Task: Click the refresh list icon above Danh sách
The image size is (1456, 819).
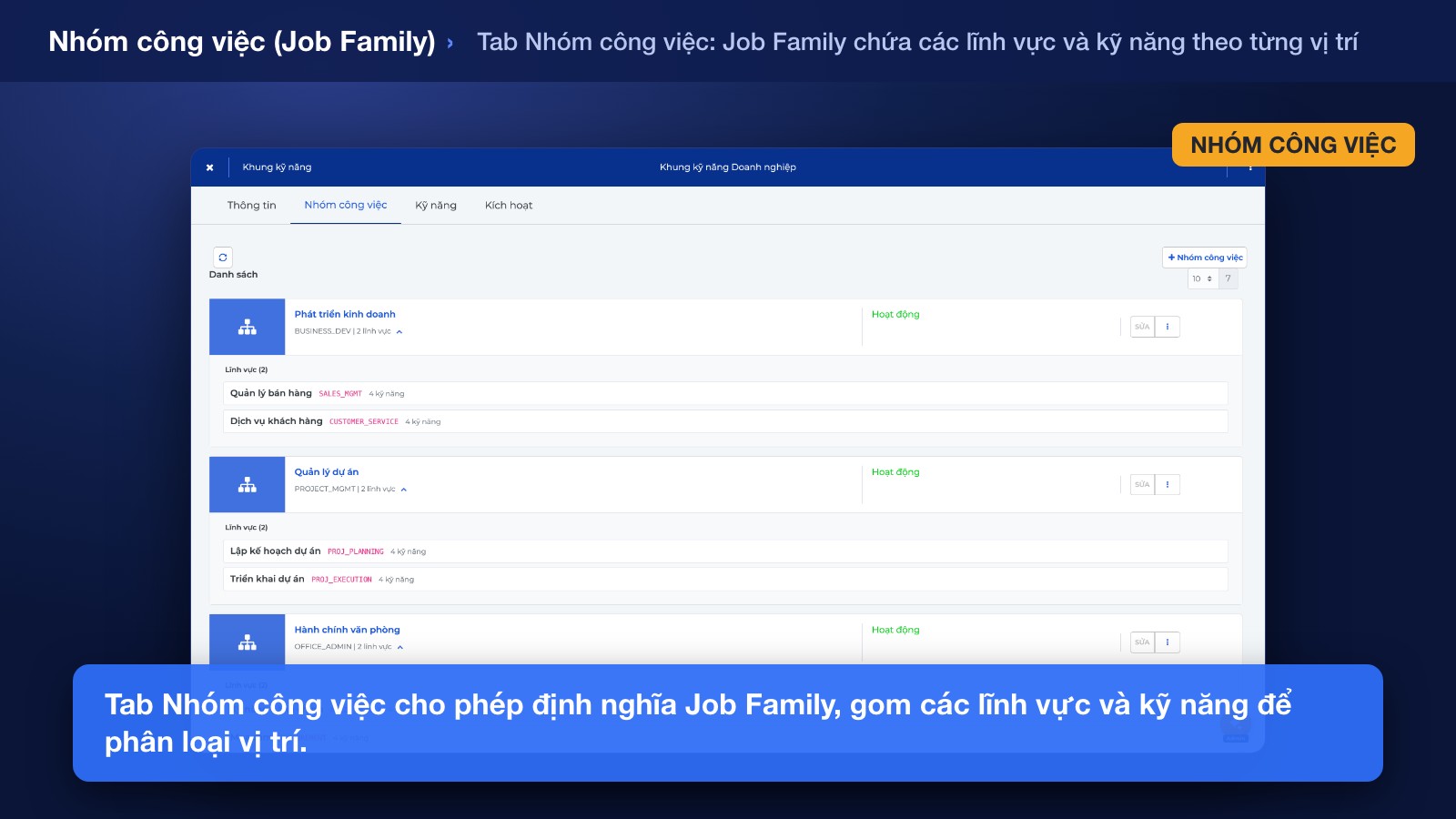Action: pos(223,258)
